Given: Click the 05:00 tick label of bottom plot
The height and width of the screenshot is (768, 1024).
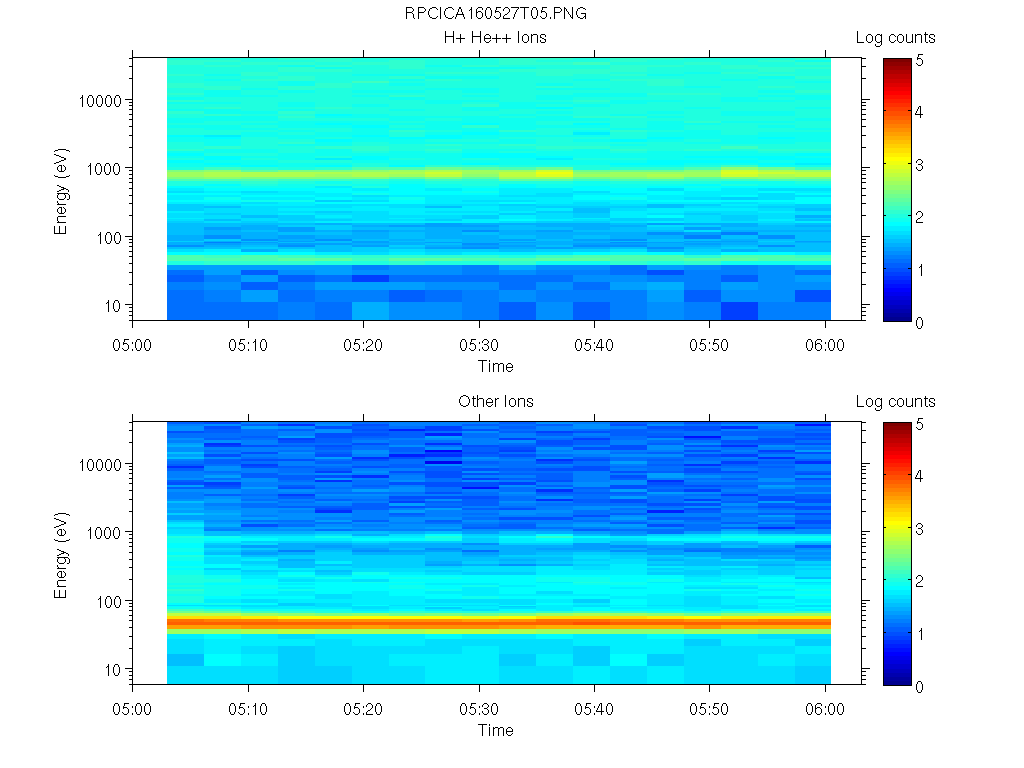Looking at the screenshot, I should pyautogui.click(x=132, y=709).
